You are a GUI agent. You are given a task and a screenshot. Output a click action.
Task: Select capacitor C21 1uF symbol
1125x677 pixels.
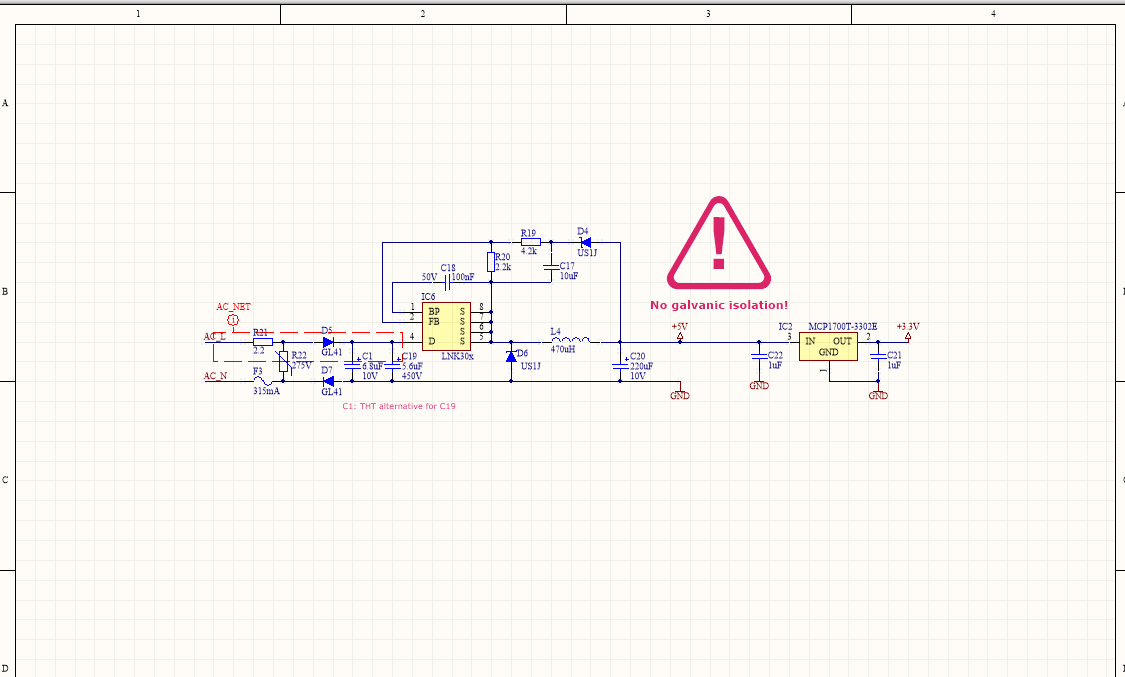click(x=878, y=356)
